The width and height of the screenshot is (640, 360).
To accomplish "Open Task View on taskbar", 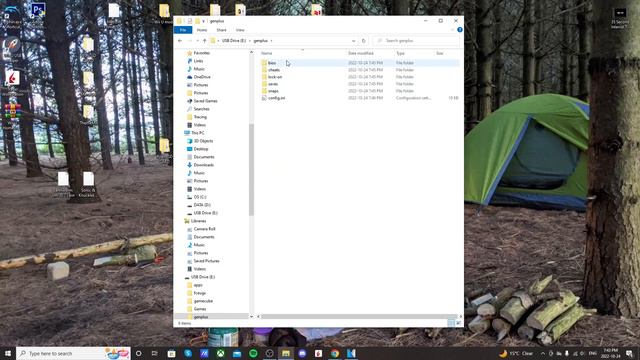I will [x=155, y=353].
